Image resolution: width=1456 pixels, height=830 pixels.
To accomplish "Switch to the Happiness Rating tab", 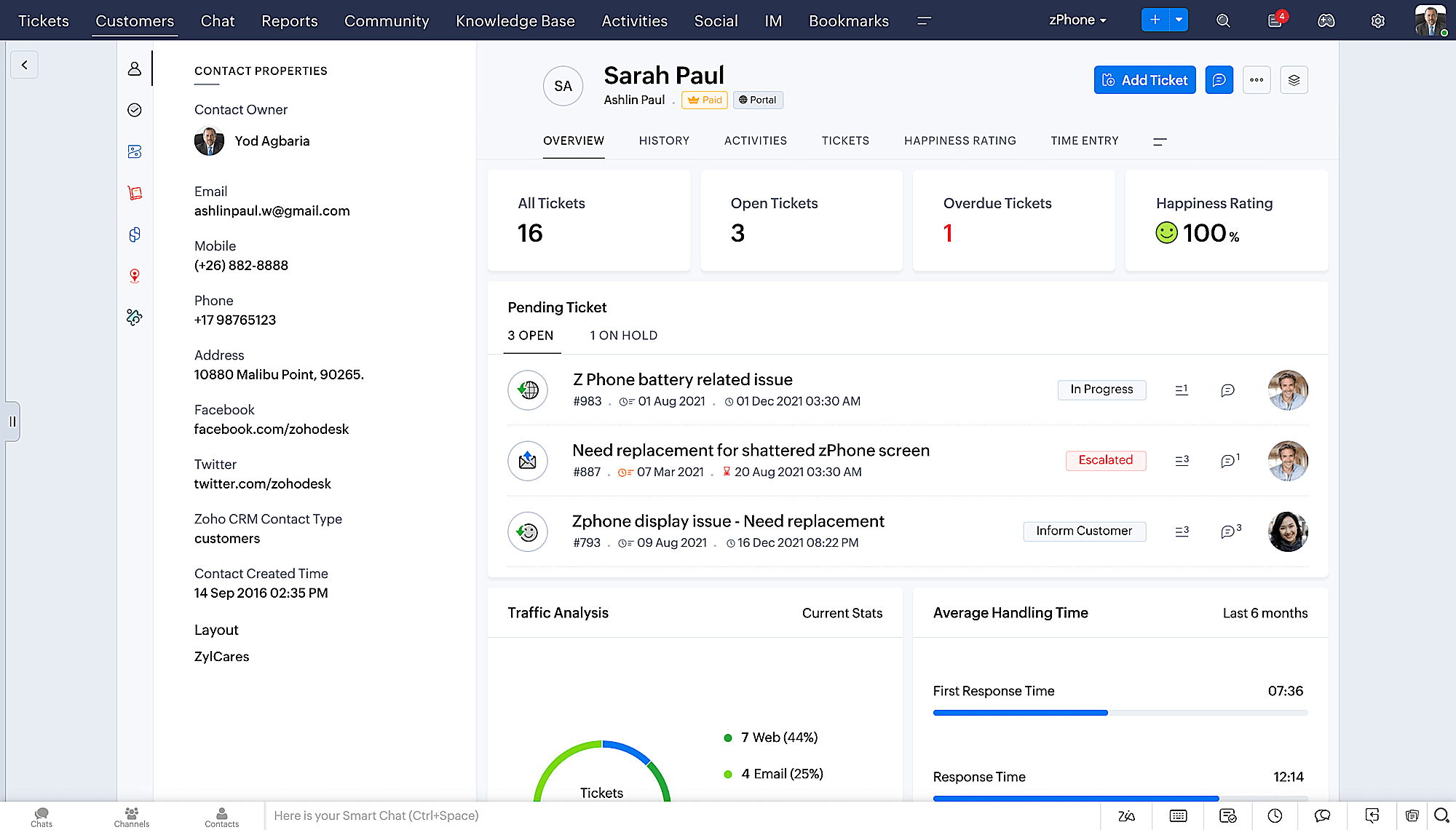I will [x=960, y=140].
